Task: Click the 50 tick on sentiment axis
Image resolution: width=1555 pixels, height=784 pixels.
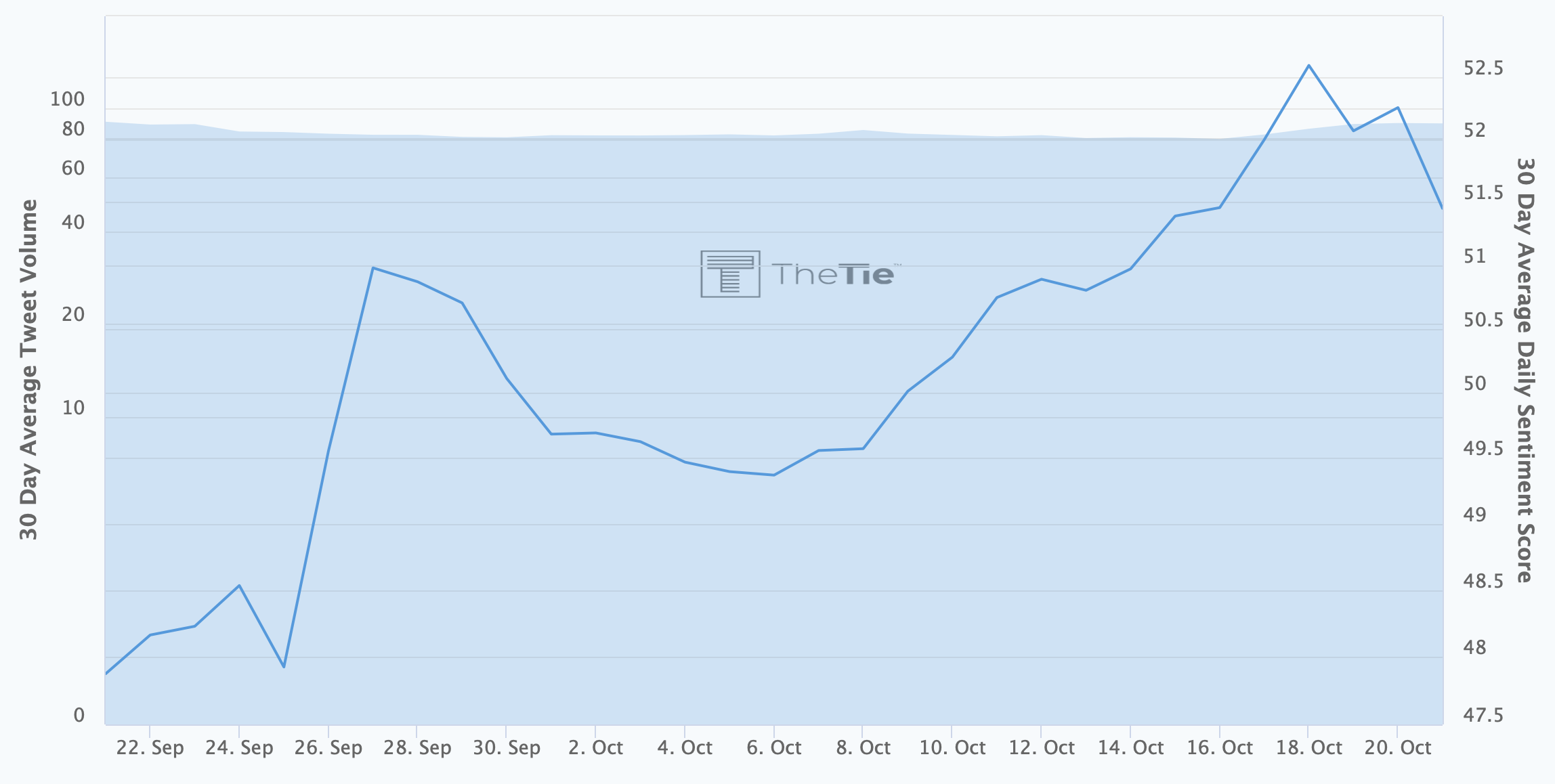Action: click(1474, 383)
